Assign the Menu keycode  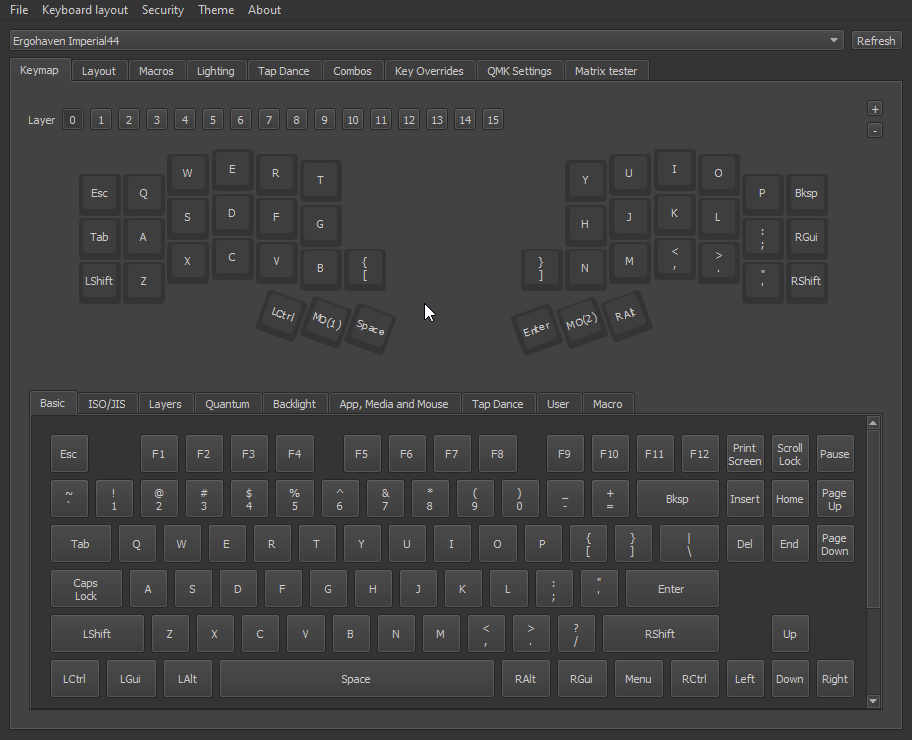638,679
